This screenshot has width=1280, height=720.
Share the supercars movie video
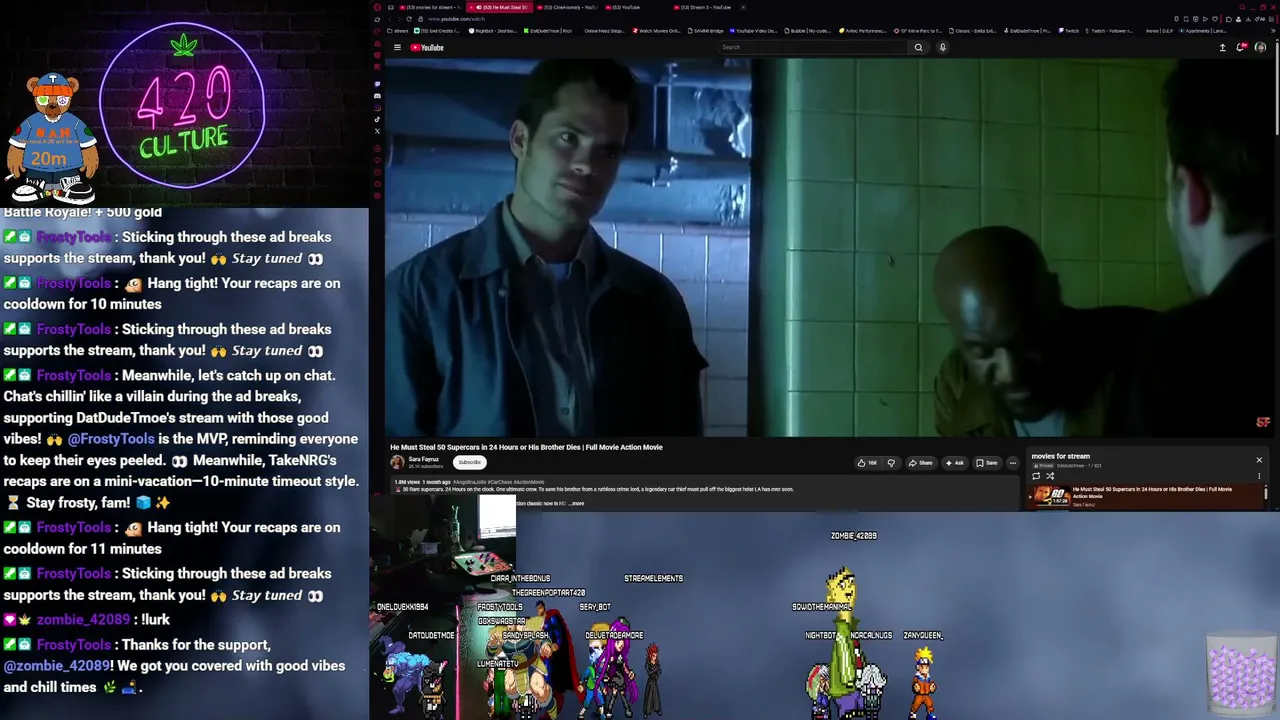click(920, 463)
